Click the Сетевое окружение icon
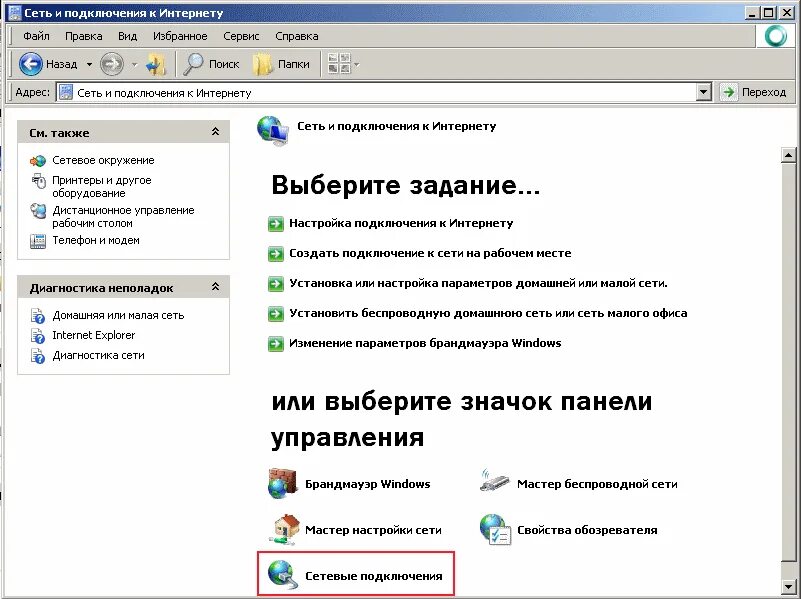Viewport: 801px width, 599px height. 38,161
